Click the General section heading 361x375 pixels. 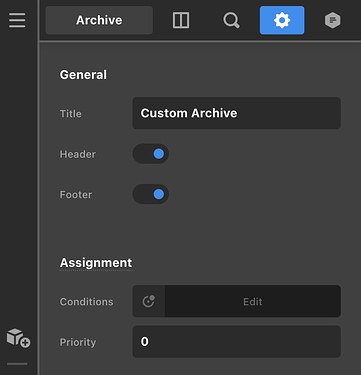coord(83,75)
